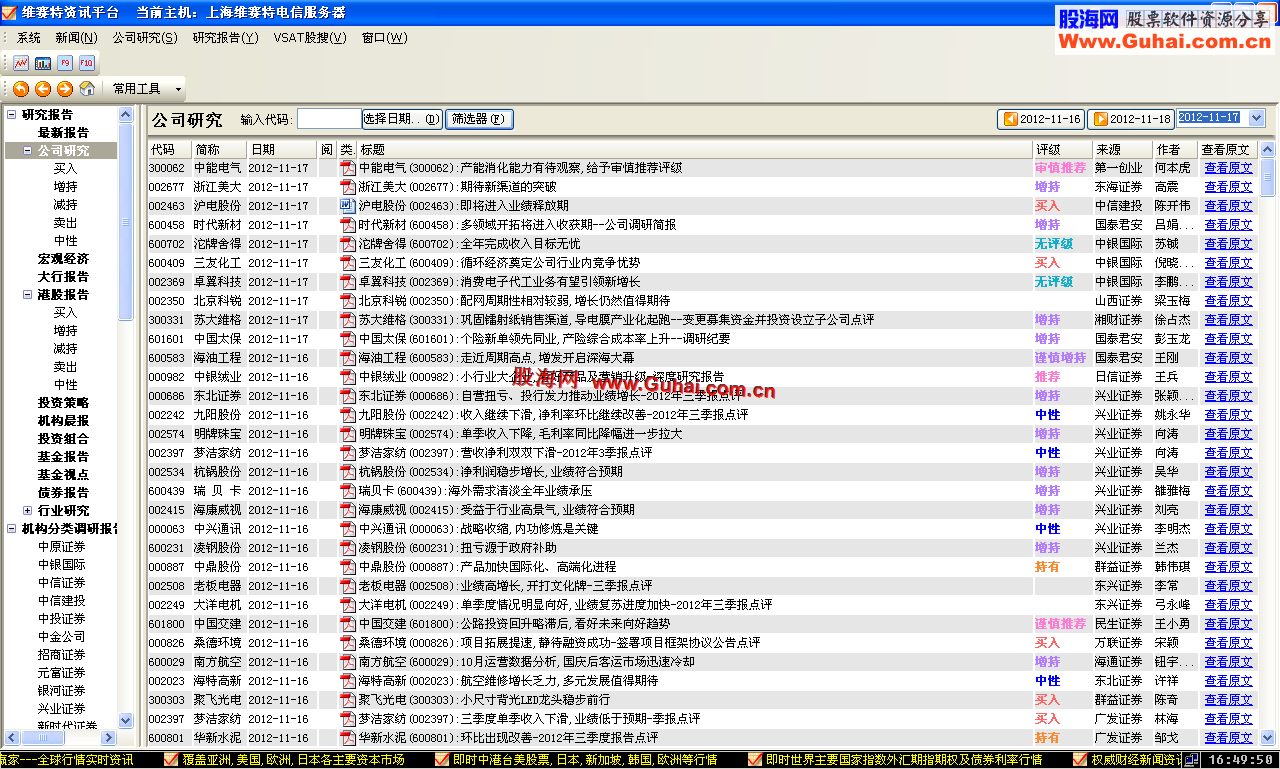Open PDF icon for 瑞贝卡 (600439) report
Viewport: 1280px width, 769px height.
click(347, 491)
